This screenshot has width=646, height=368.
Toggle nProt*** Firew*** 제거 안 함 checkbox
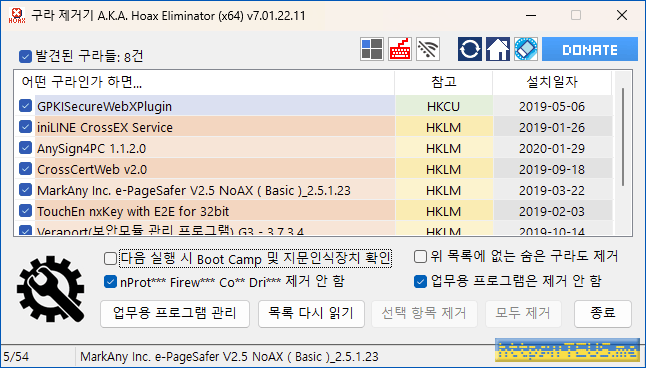click(x=110, y=282)
